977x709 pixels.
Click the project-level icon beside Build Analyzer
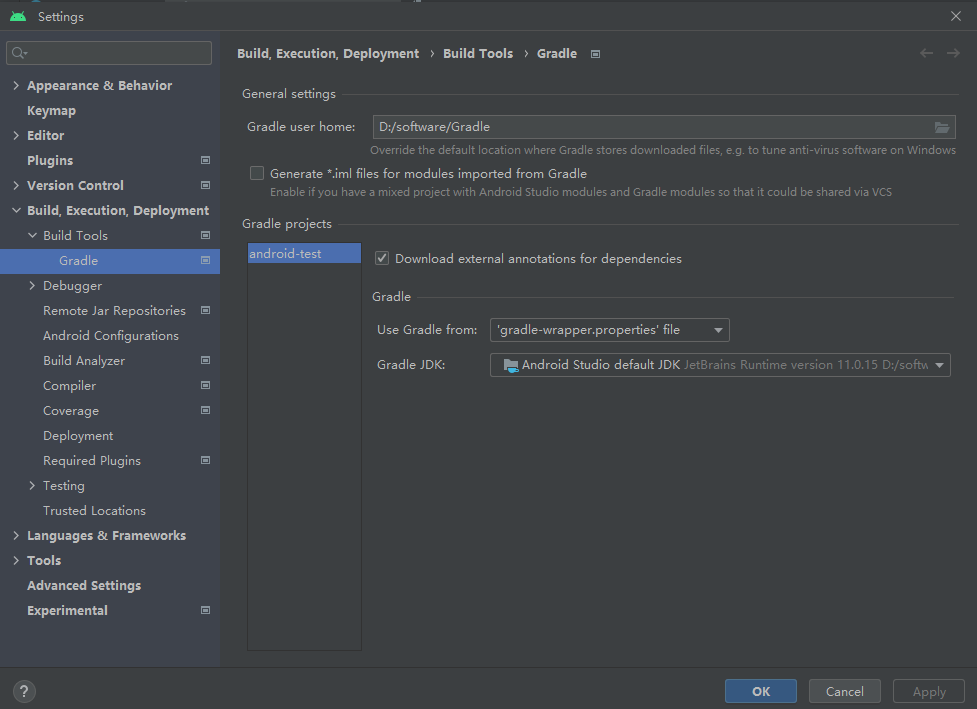click(x=205, y=360)
